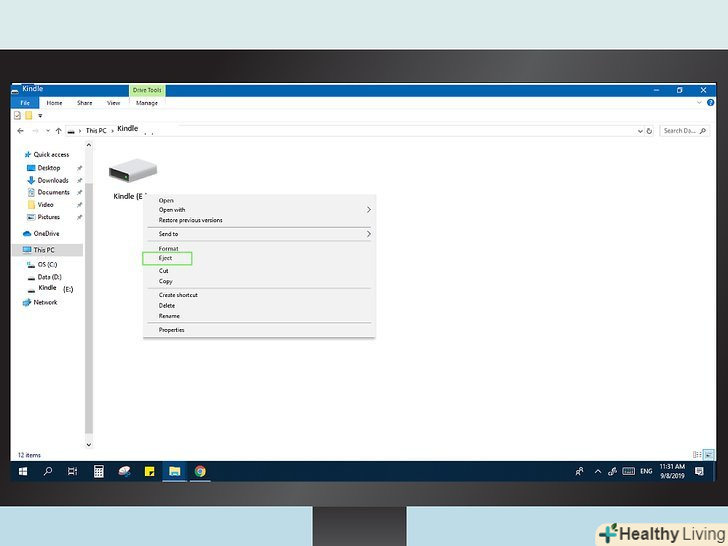Switch to Details view layout icon
The width and height of the screenshot is (728, 546).
click(x=697, y=455)
